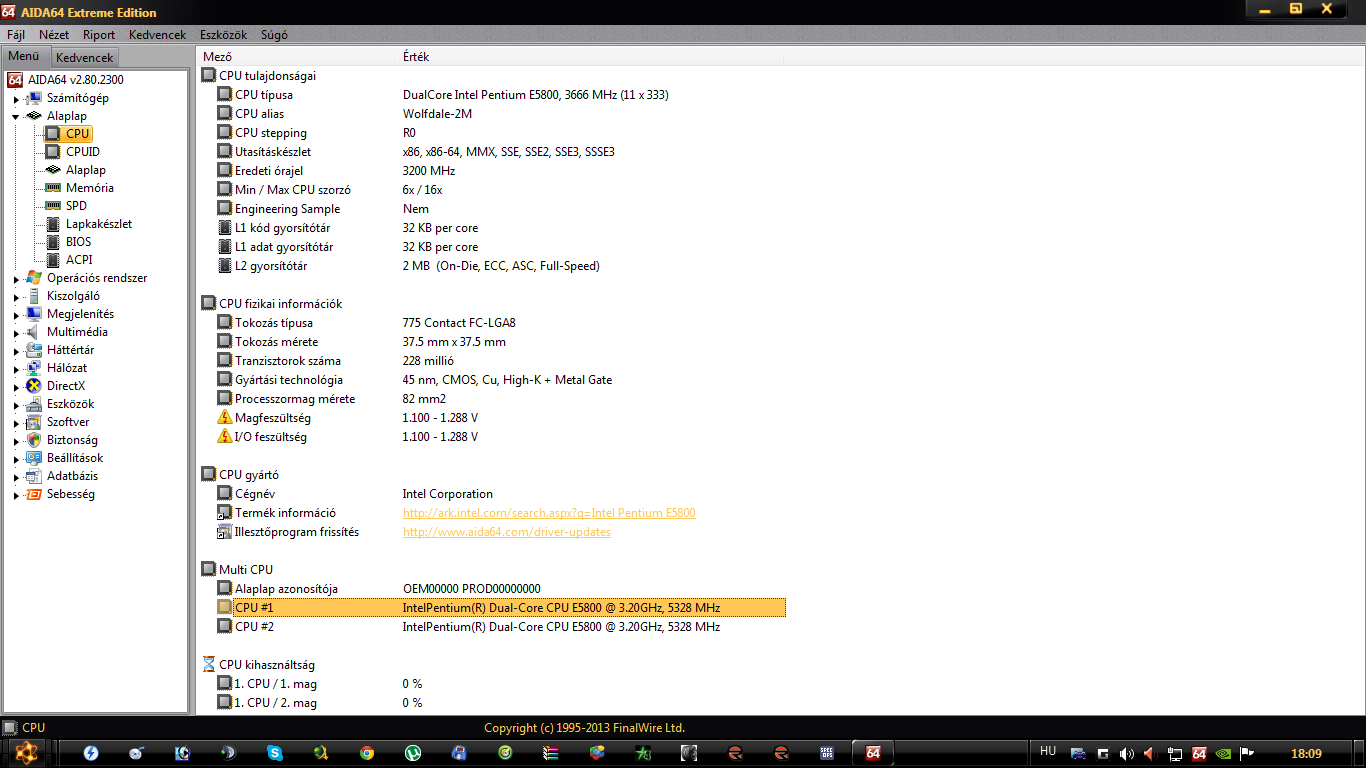Open WinRAR from the taskbar
1366x768 pixels.
click(x=550, y=753)
